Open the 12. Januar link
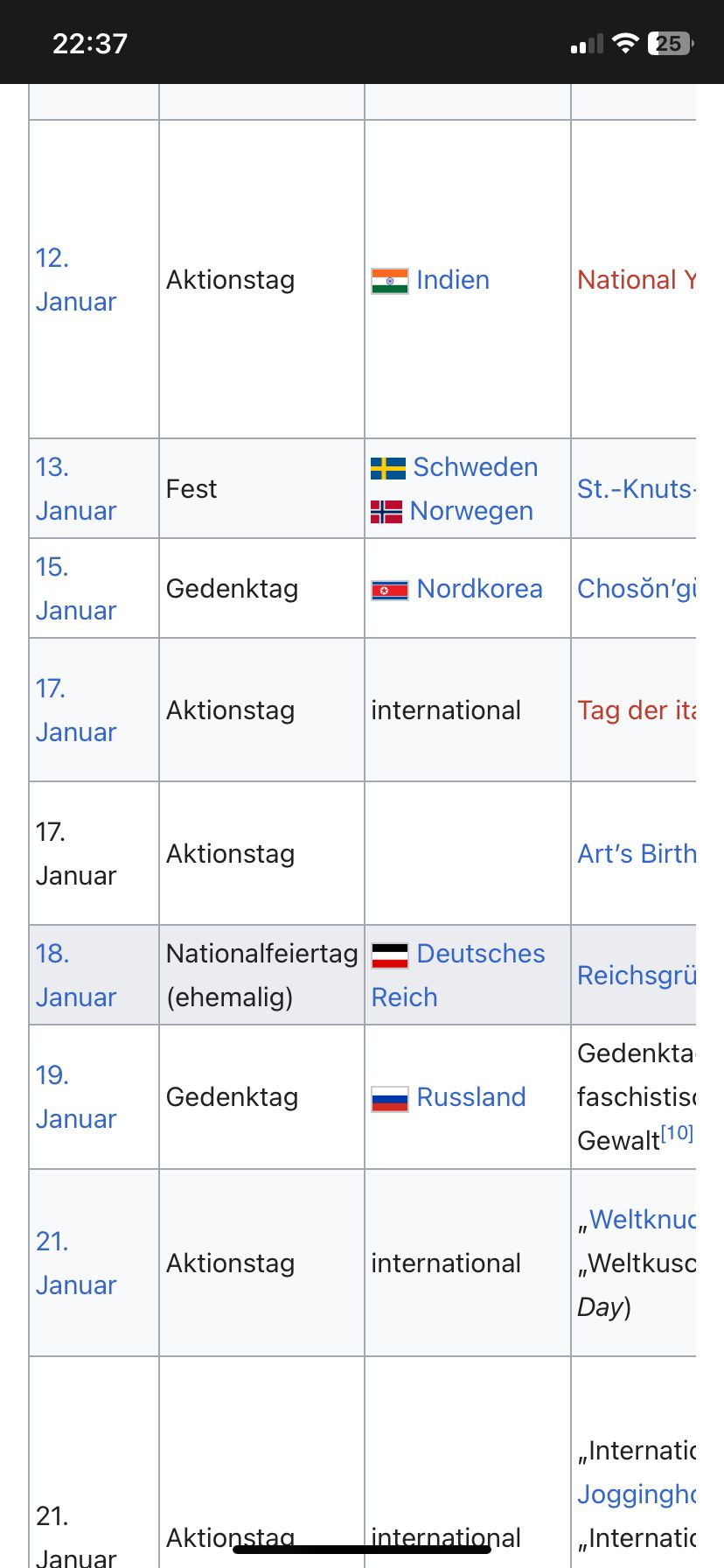 tap(75, 280)
